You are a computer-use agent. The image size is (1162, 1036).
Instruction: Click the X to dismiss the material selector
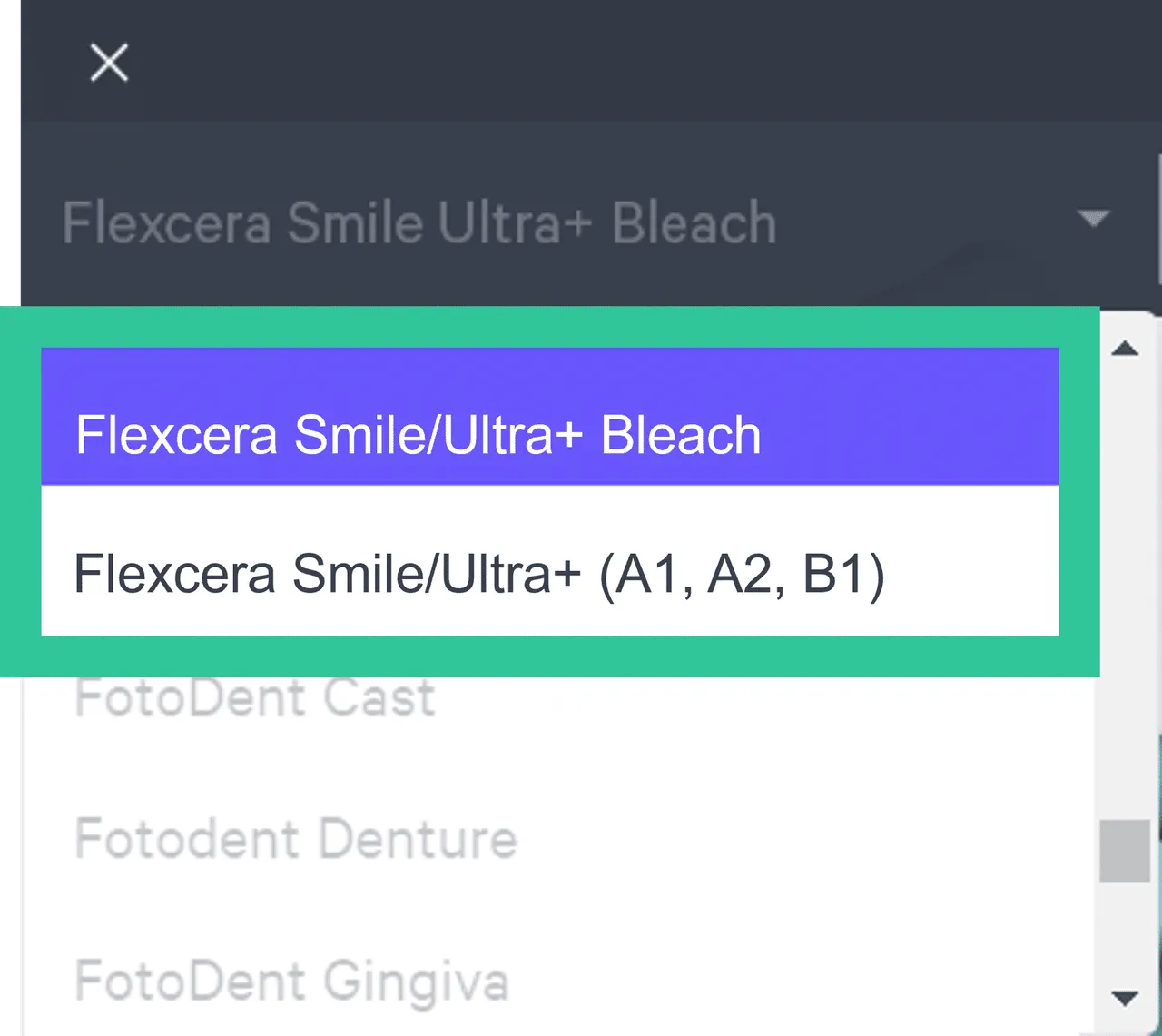109,63
